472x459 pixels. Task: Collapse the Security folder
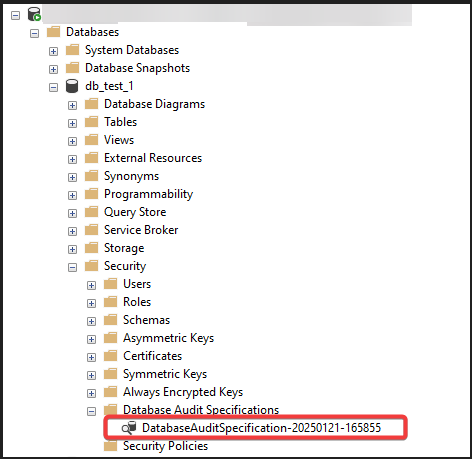tap(72, 267)
